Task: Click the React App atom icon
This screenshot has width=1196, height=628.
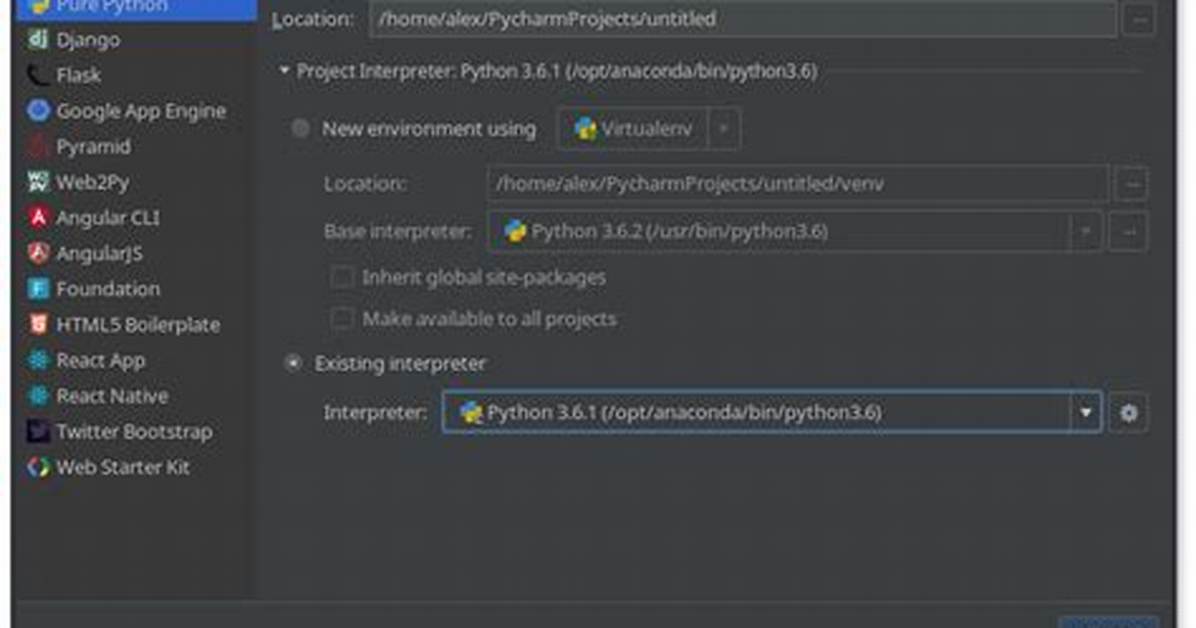Action: point(37,359)
